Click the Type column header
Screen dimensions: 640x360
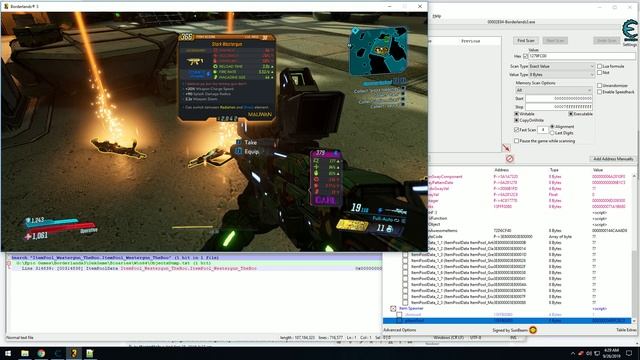point(554,170)
